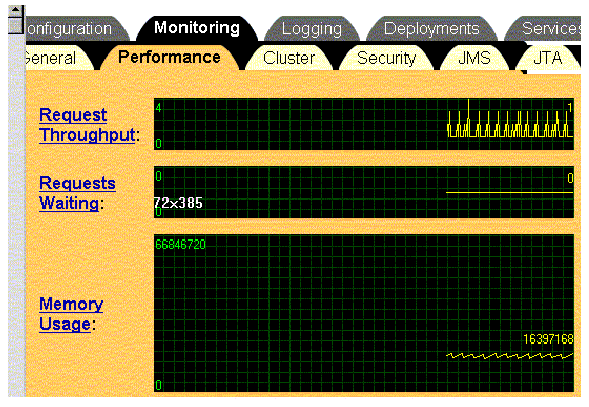Switch to the JTA sub-tab
Viewport: 589px width, 407px height.
click(547, 58)
